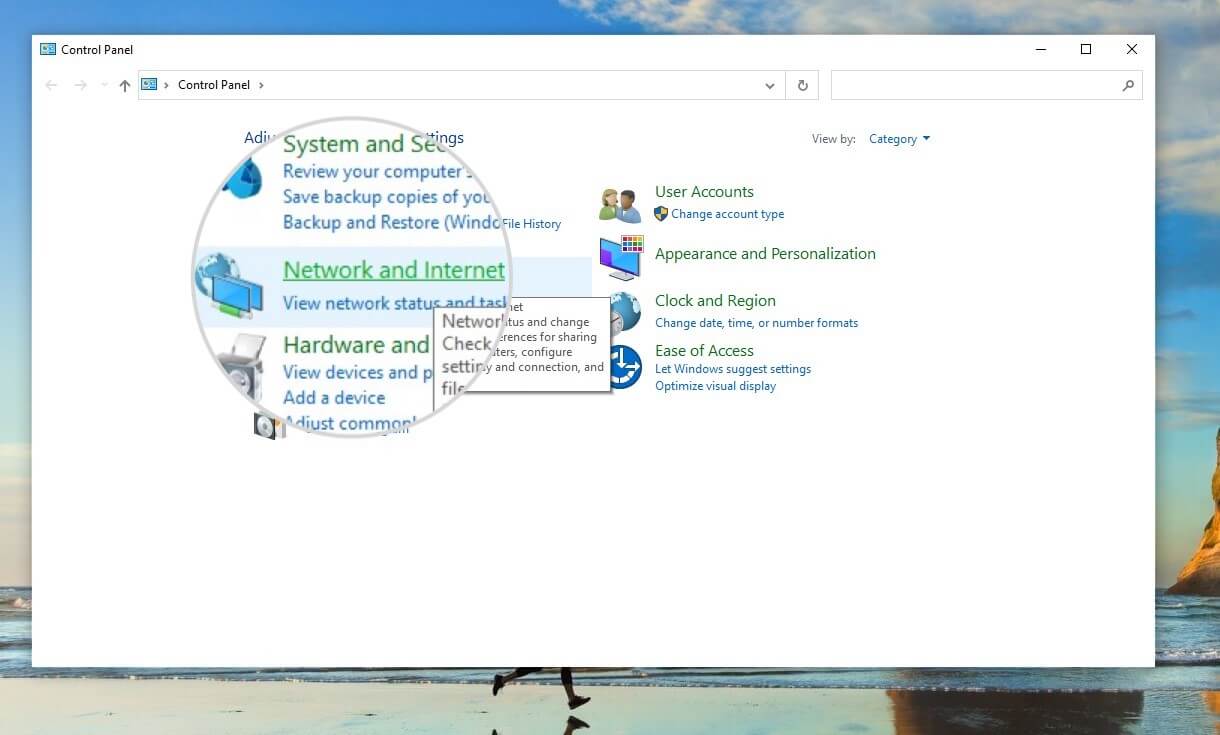Expand the chevron after Control Panel breadcrumb

pyautogui.click(x=261, y=86)
